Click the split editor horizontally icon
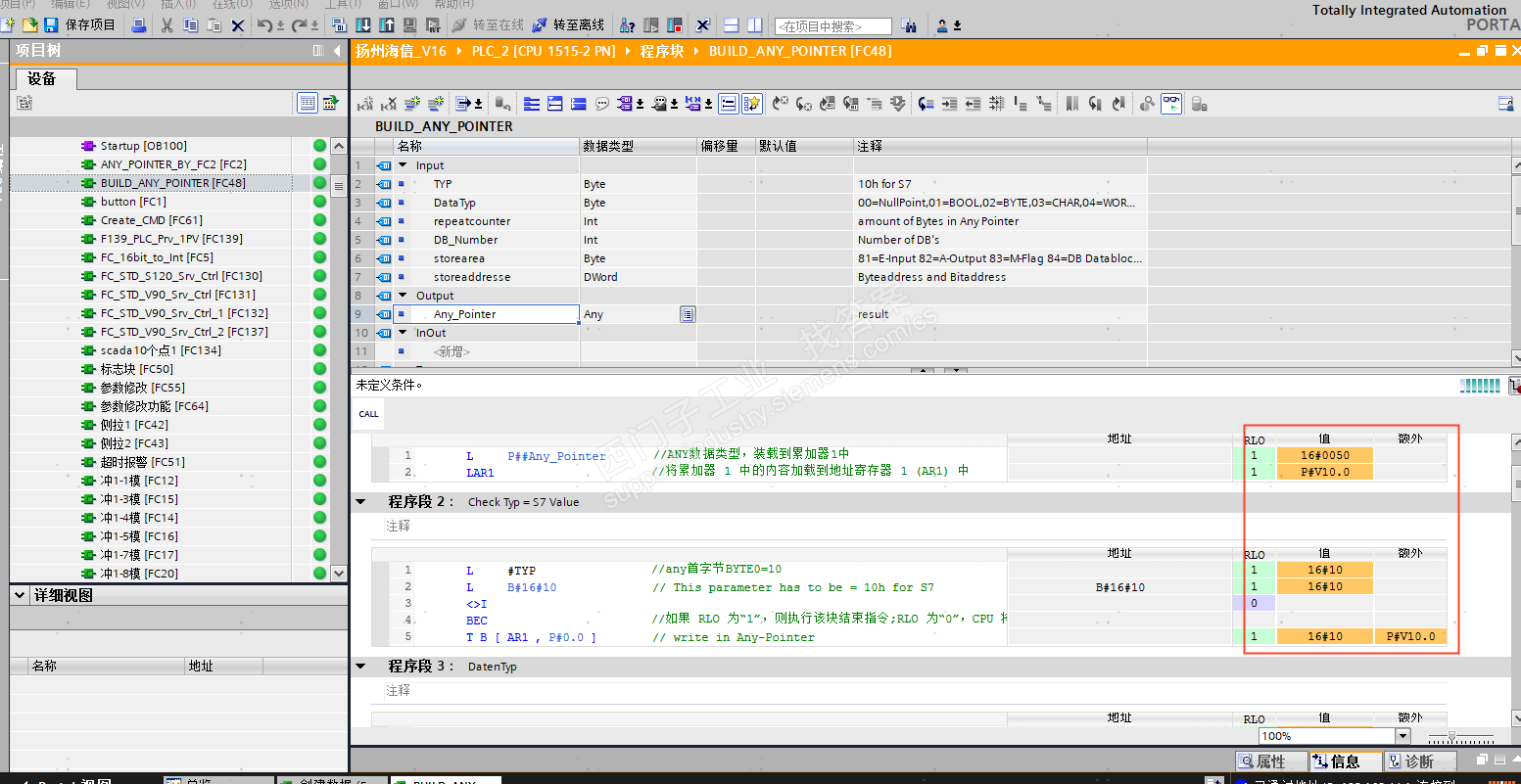1521x784 pixels. click(732, 24)
